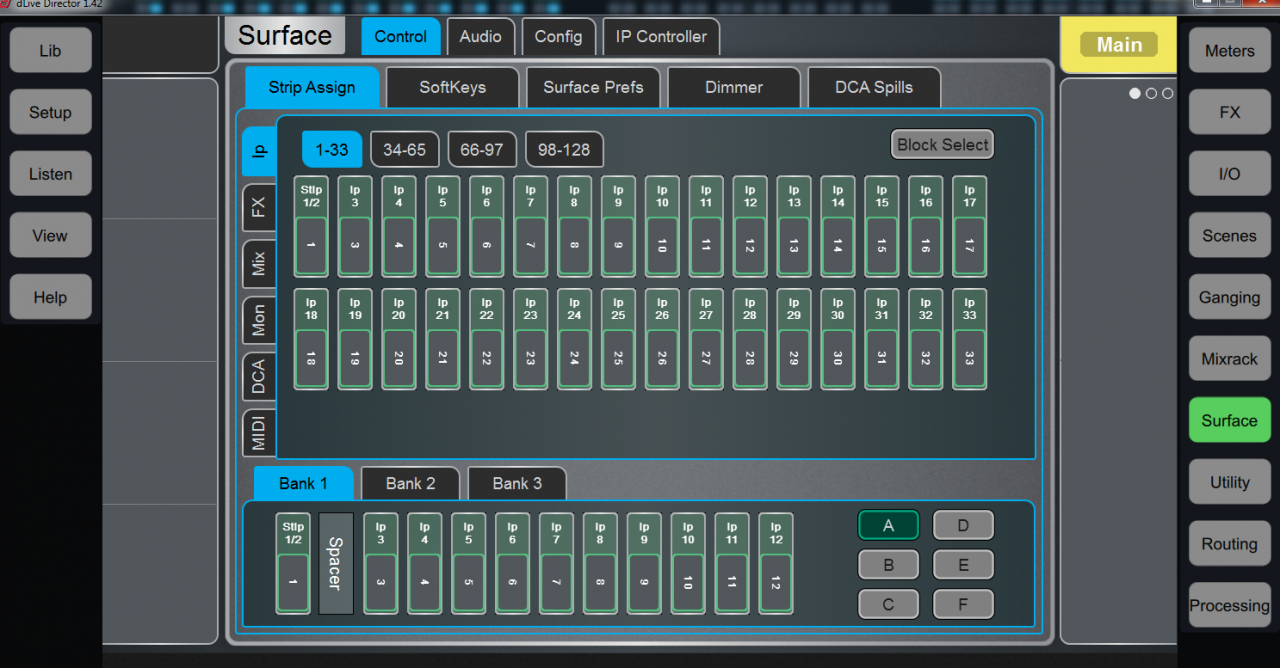The width and height of the screenshot is (1280, 668).
Task: Open the IP Controller tab
Action: [x=661, y=37]
